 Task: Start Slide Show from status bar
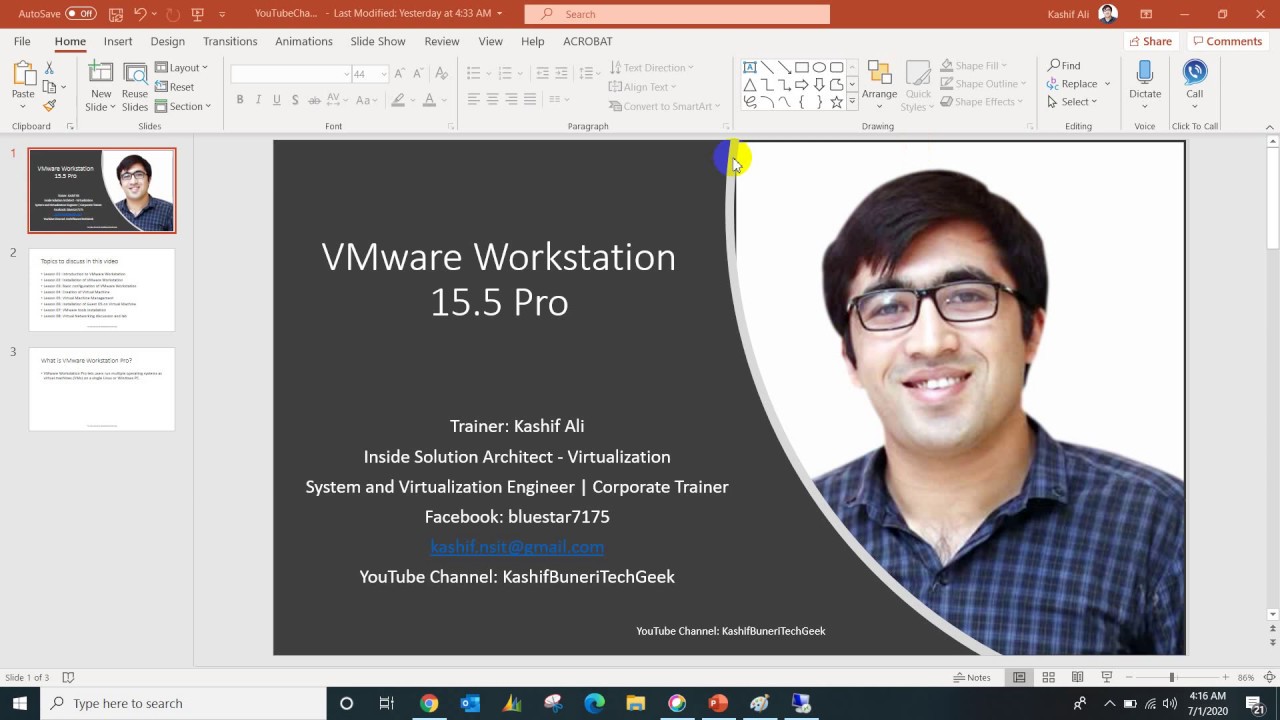(1106, 677)
